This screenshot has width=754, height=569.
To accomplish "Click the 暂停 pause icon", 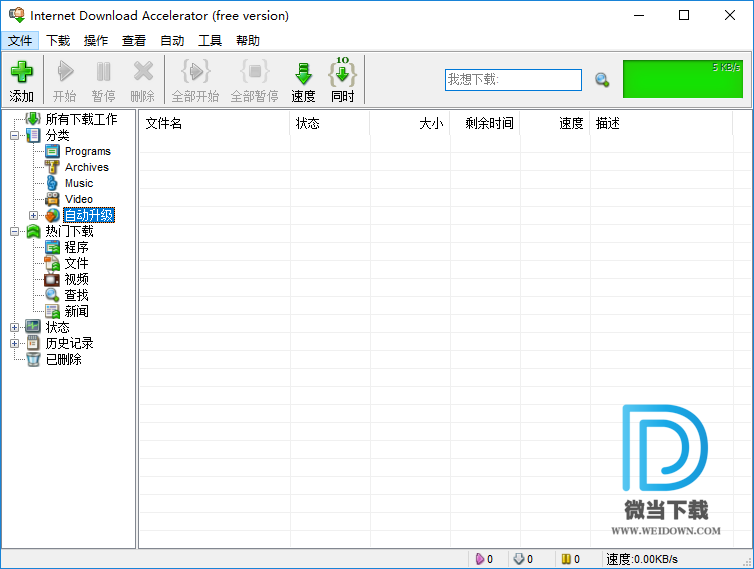I will click(x=103, y=71).
